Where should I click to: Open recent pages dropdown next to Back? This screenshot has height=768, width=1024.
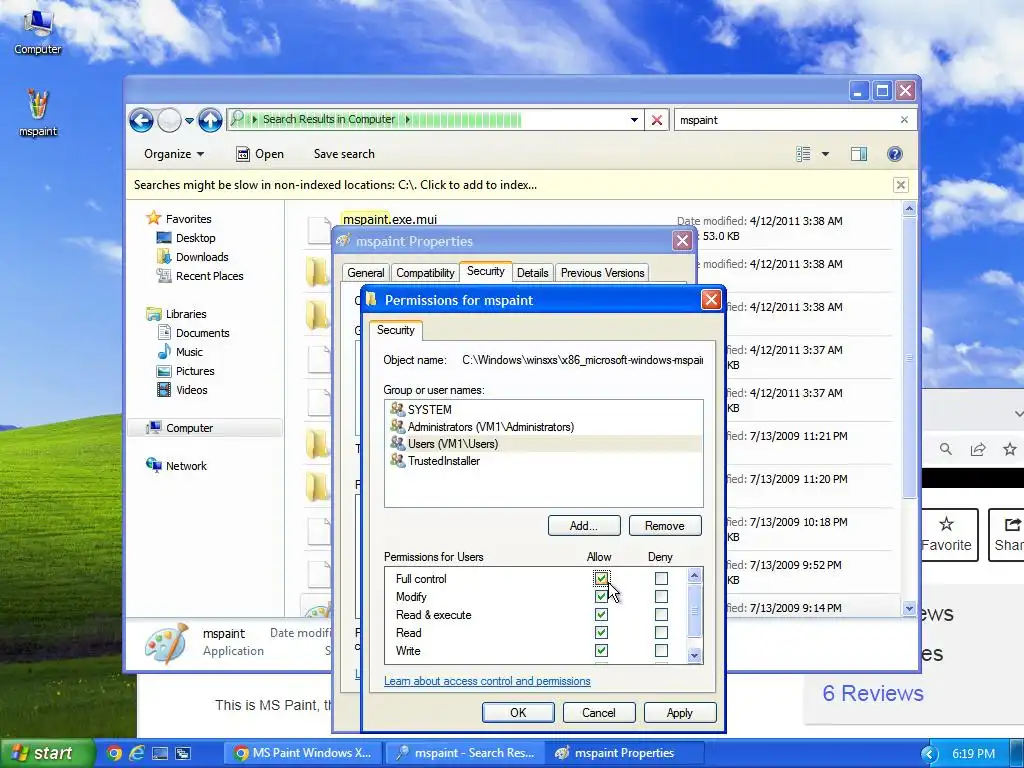(x=189, y=121)
